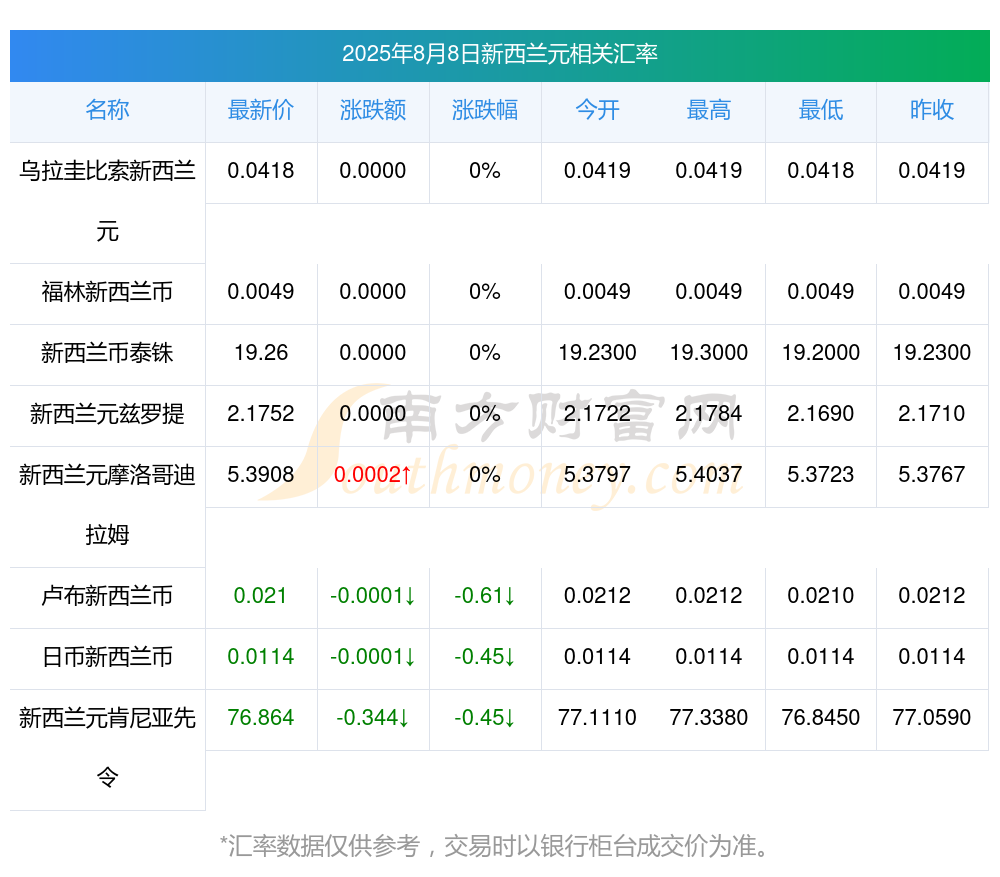1000x877 pixels.
Task: Click 福林新西兰币 latest price 0.0049
Action: (261, 291)
